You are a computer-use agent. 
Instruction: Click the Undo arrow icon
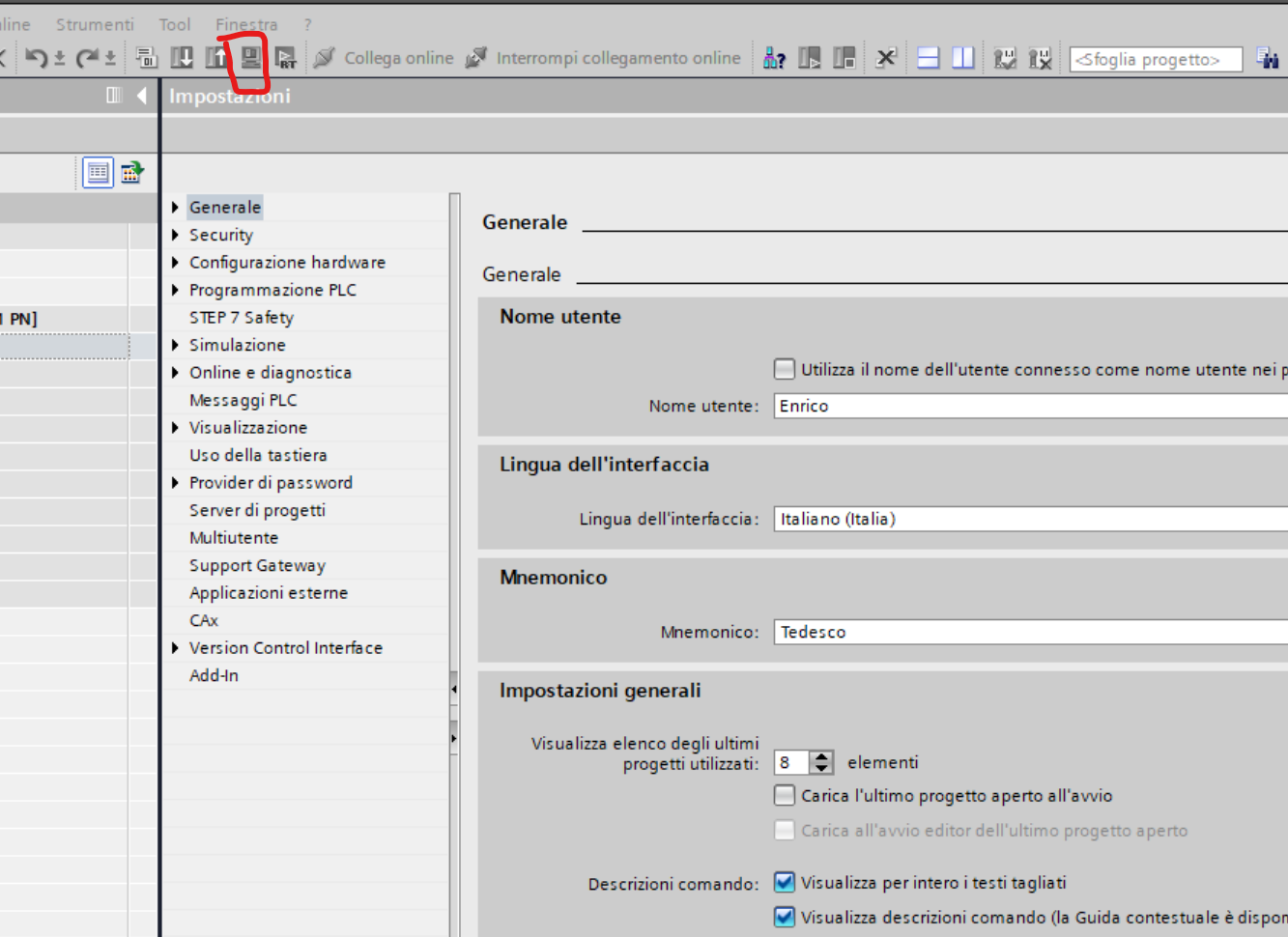tap(37, 58)
